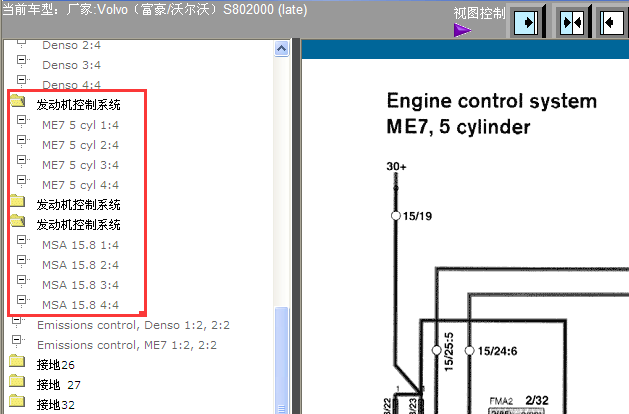Open MSA 15.8 1:4 diagram
The width and height of the screenshot is (629, 414).
point(80,245)
